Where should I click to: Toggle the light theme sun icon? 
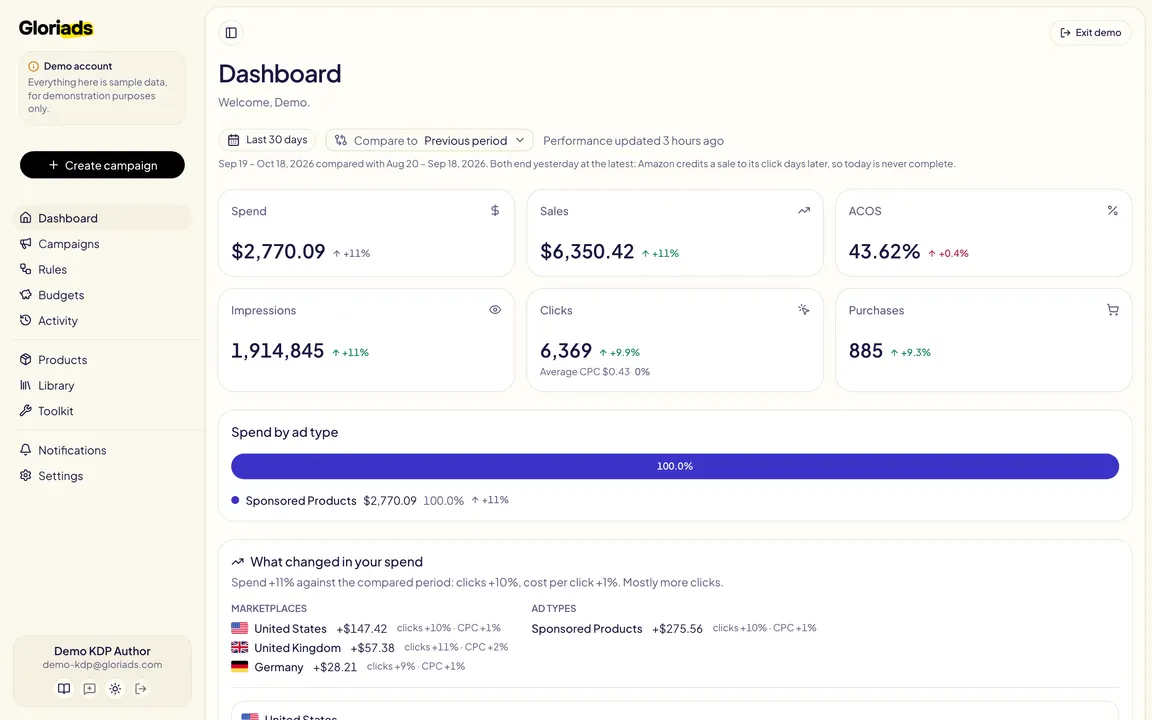pyautogui.click(x=115, y=688)
